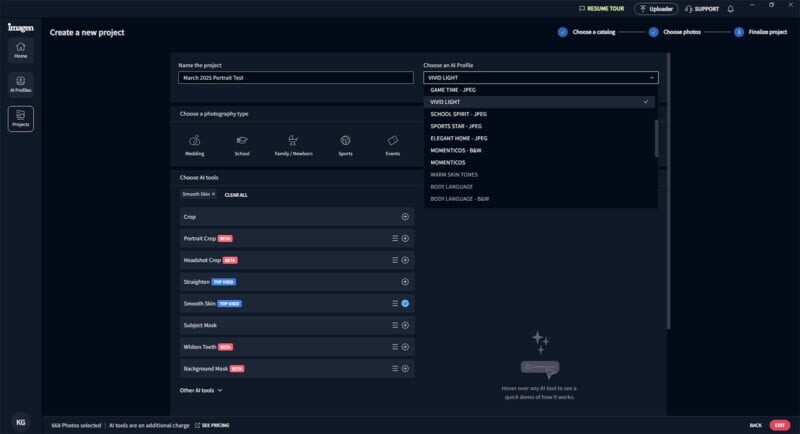800x434 pixels.
Task: Expand Other AI tools section
Action: pyautogui.click(x=201, y=390)
